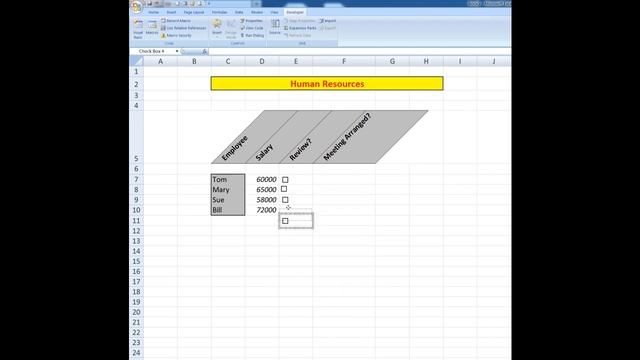Click XML Import
This screenshot has width=640, height=360.
click(x=328, y=20)
